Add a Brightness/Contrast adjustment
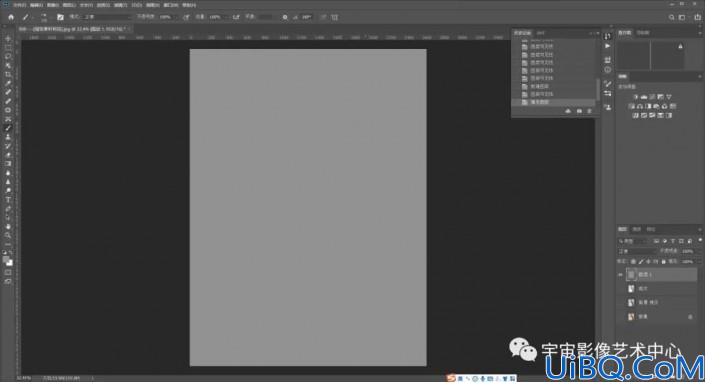Image resolution: width=705 pixels, height=382 pixels. click(x=635, y=97)
